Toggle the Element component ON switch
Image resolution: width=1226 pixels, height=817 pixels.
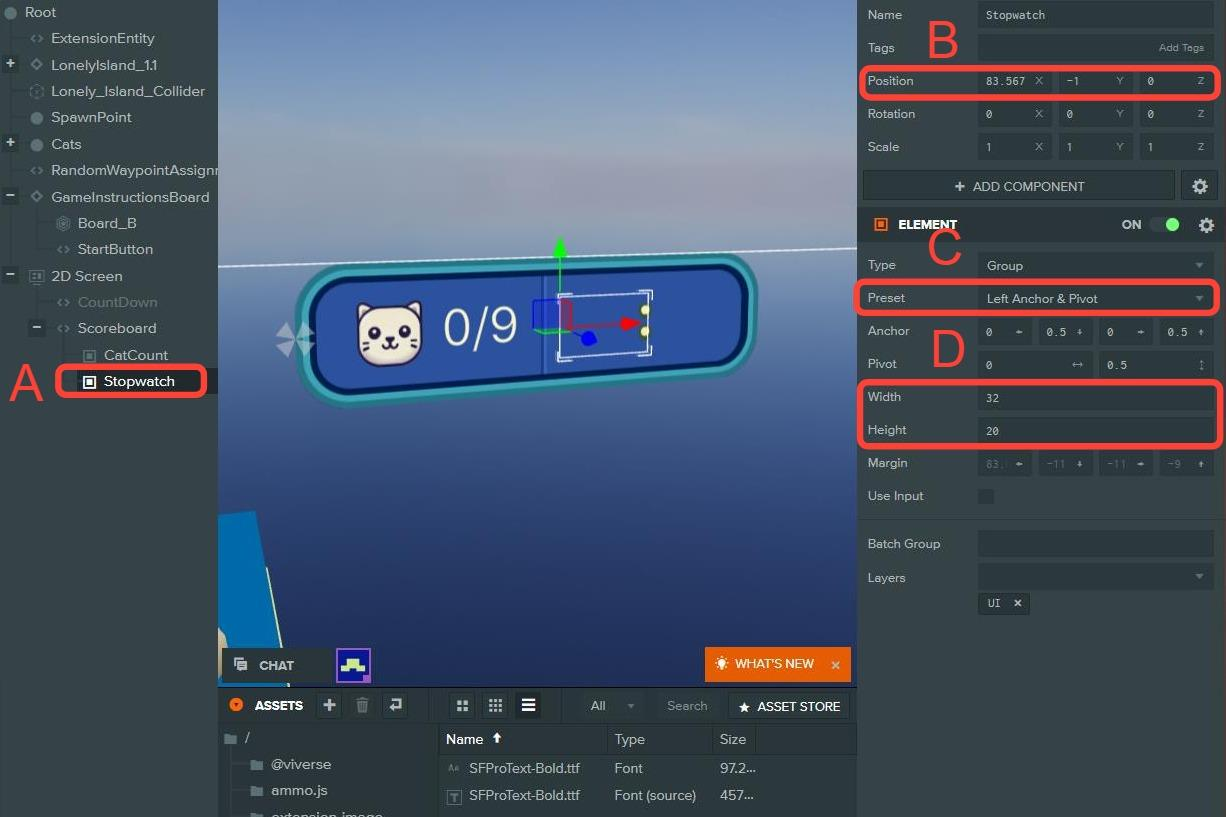point(1164,225)
